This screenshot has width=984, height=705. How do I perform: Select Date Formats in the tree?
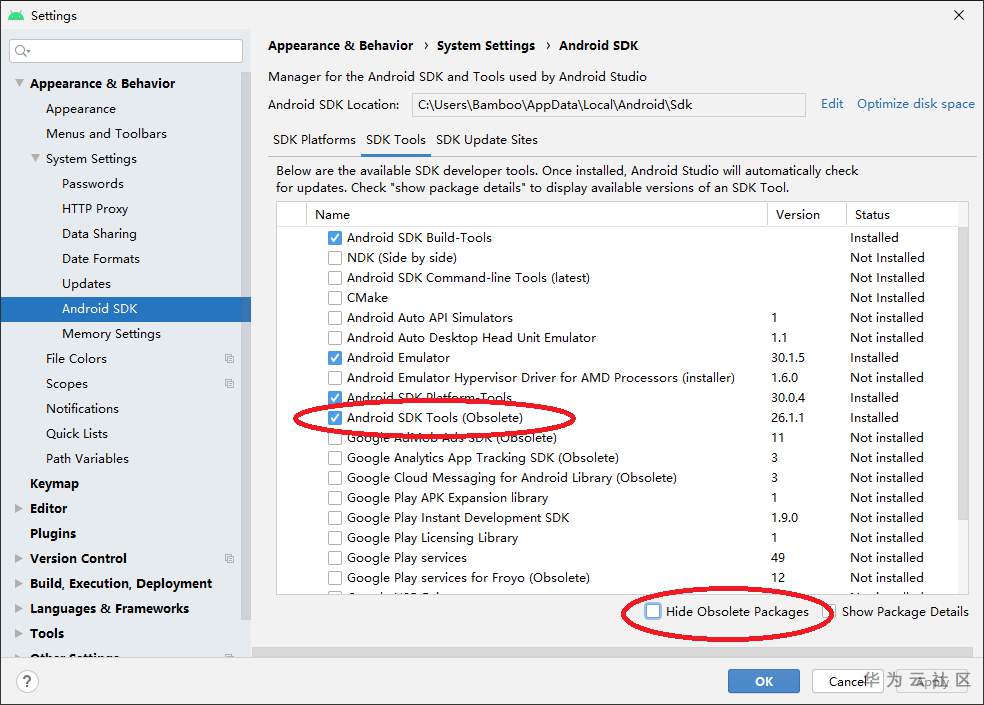pos(100,259)
